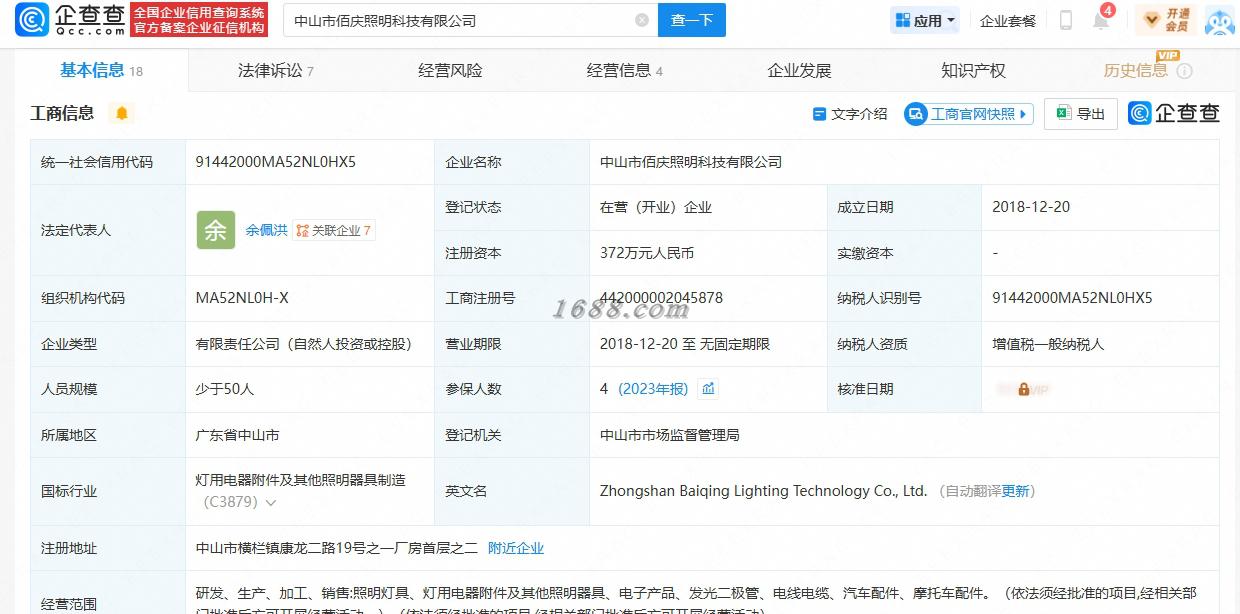Open the 应用 dropdown menu
The height and width of the screenshot is (614, 1240).
926,20
